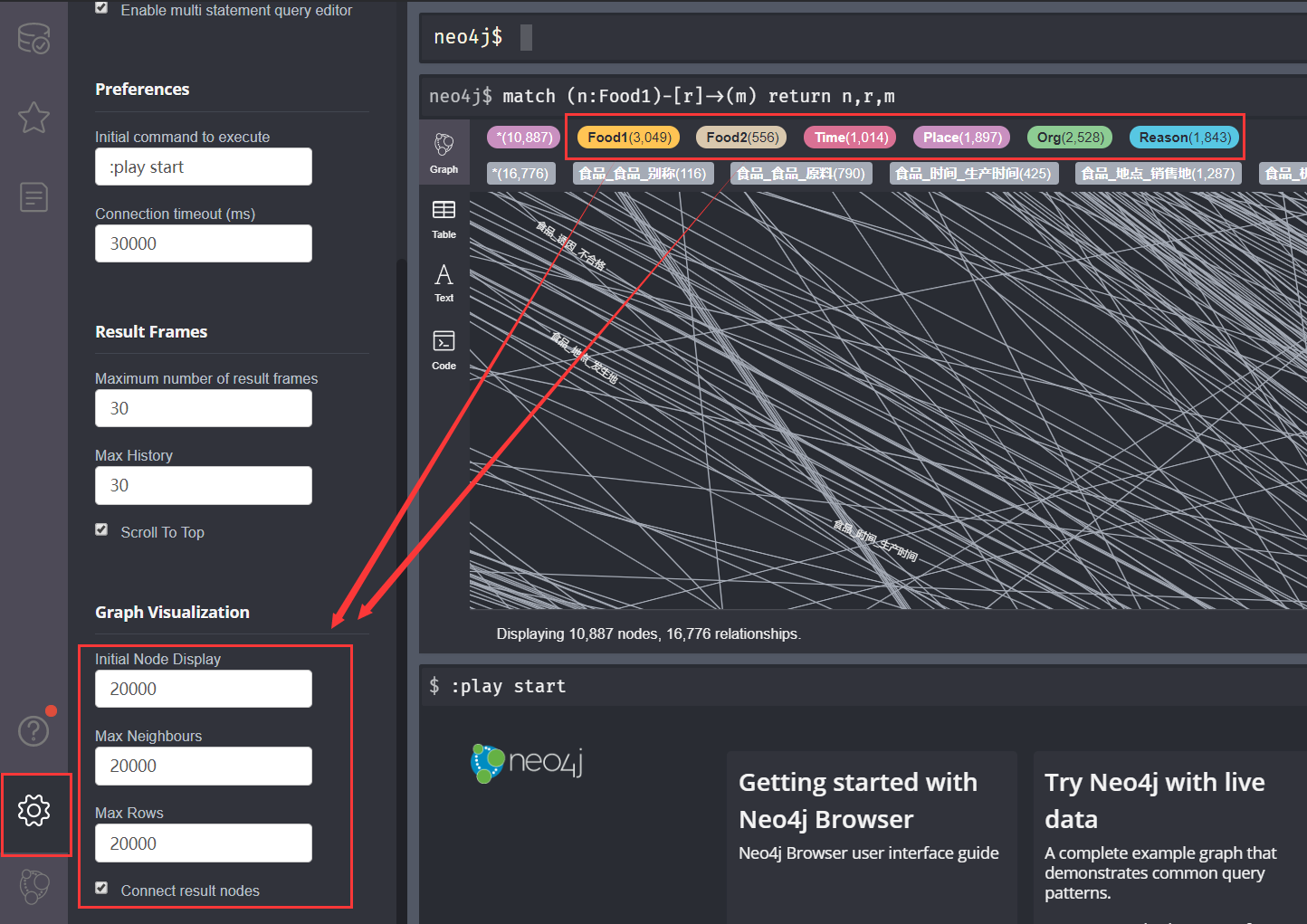Switch result view to Code

coord(444,349)
